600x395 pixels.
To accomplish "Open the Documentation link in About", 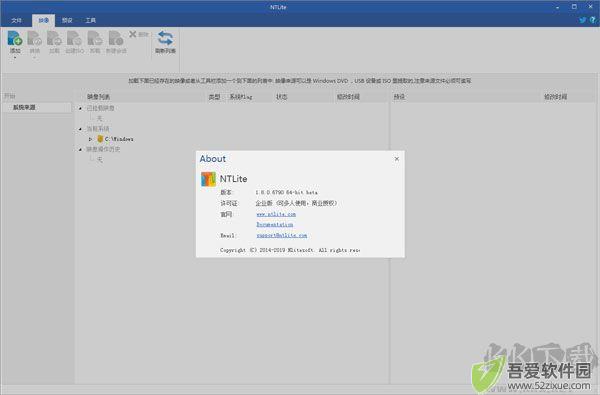I will pos(275,225).
